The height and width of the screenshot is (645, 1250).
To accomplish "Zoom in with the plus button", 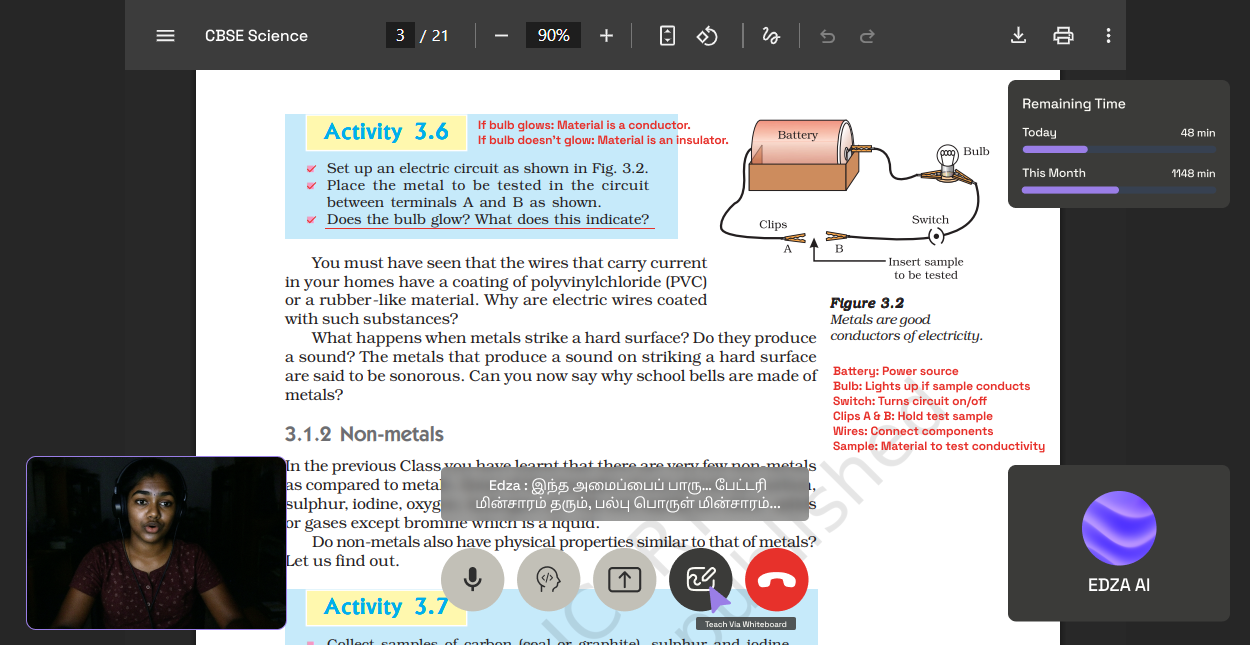I will (x=606, y=36).
